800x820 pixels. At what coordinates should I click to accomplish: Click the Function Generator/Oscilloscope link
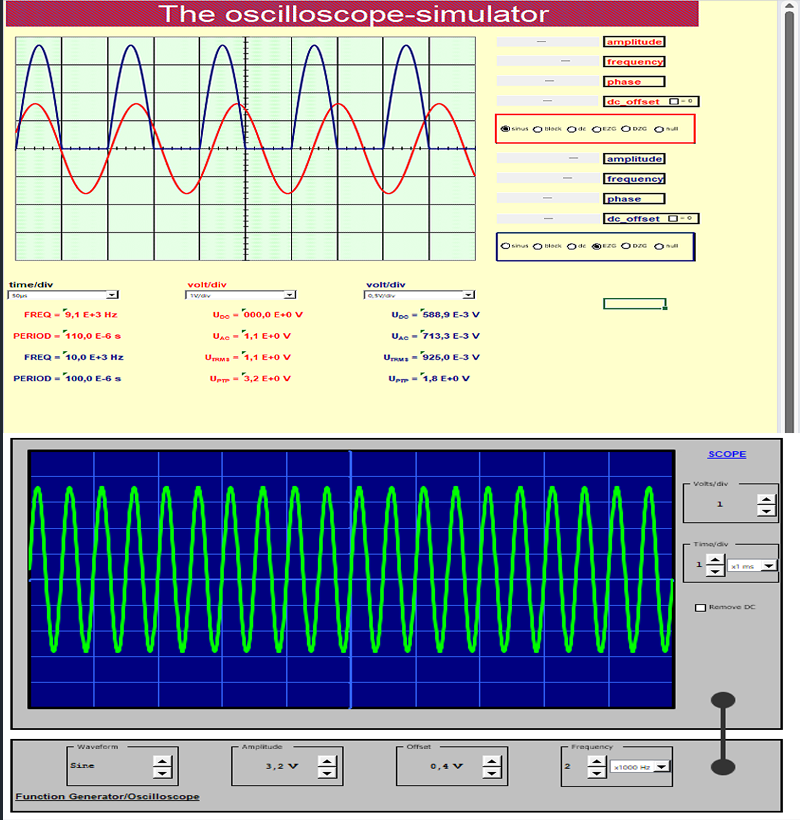[107, 796]
